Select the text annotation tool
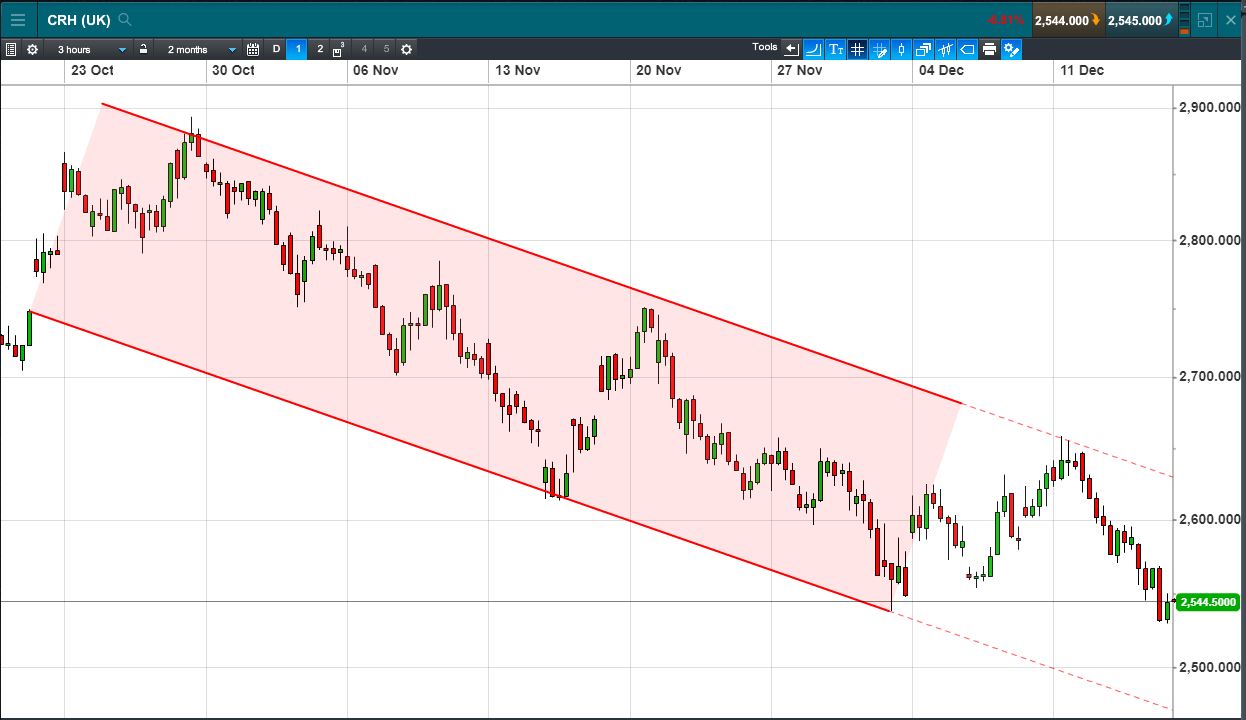The width and height of the screenshot is (1246, 720). [x=836, y=49]
